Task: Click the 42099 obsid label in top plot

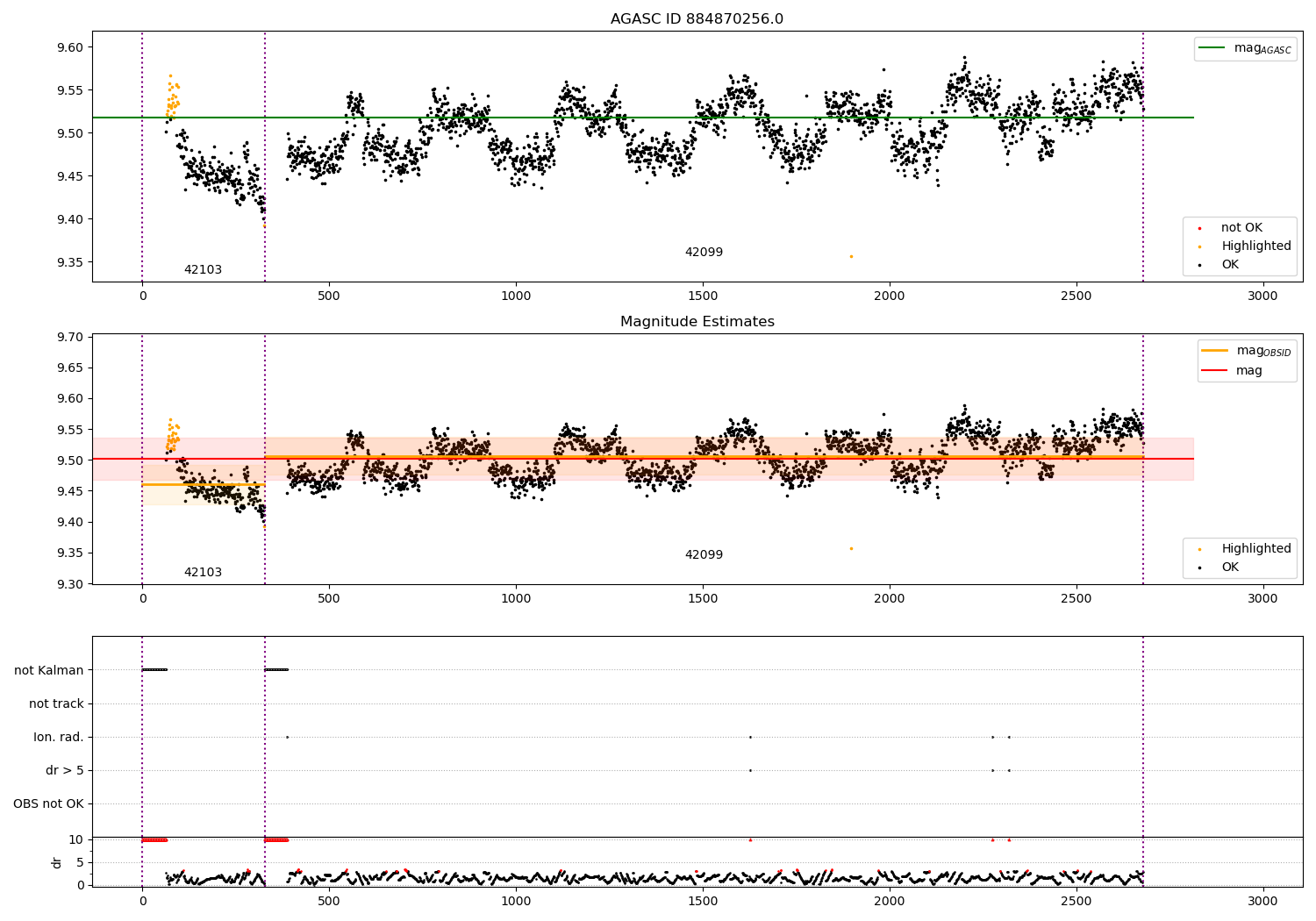Action: [704, 253]
